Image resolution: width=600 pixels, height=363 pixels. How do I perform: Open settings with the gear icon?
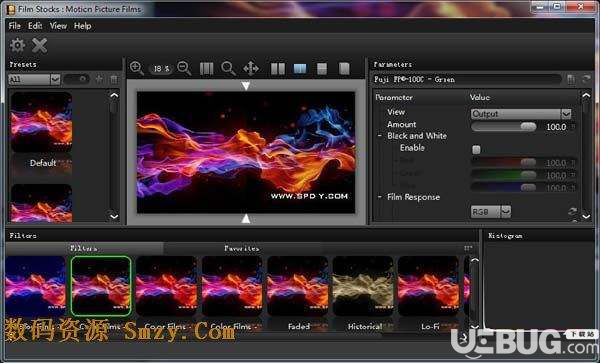17,46
